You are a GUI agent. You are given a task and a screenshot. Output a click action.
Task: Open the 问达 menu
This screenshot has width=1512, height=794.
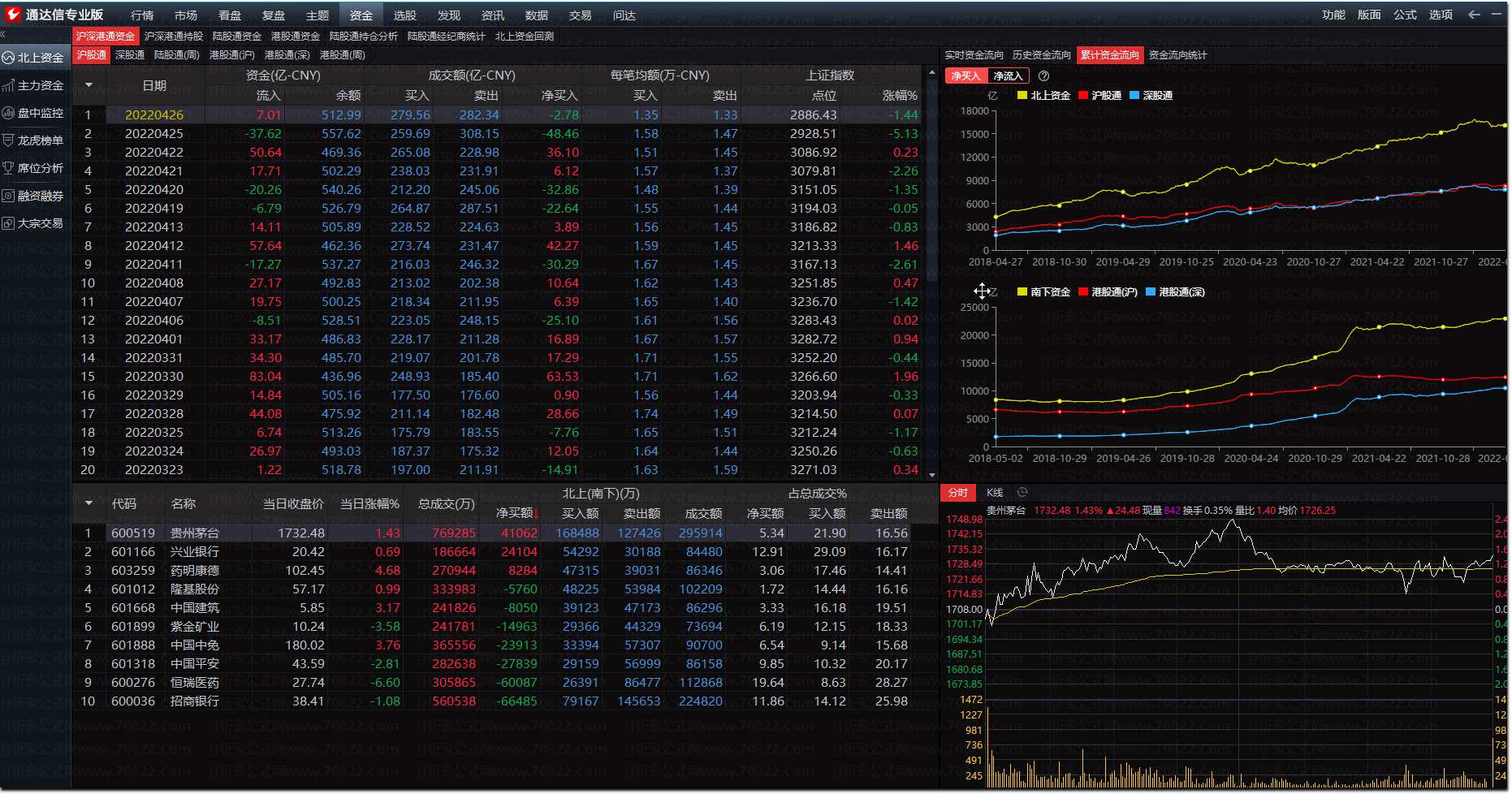[624, 15]
